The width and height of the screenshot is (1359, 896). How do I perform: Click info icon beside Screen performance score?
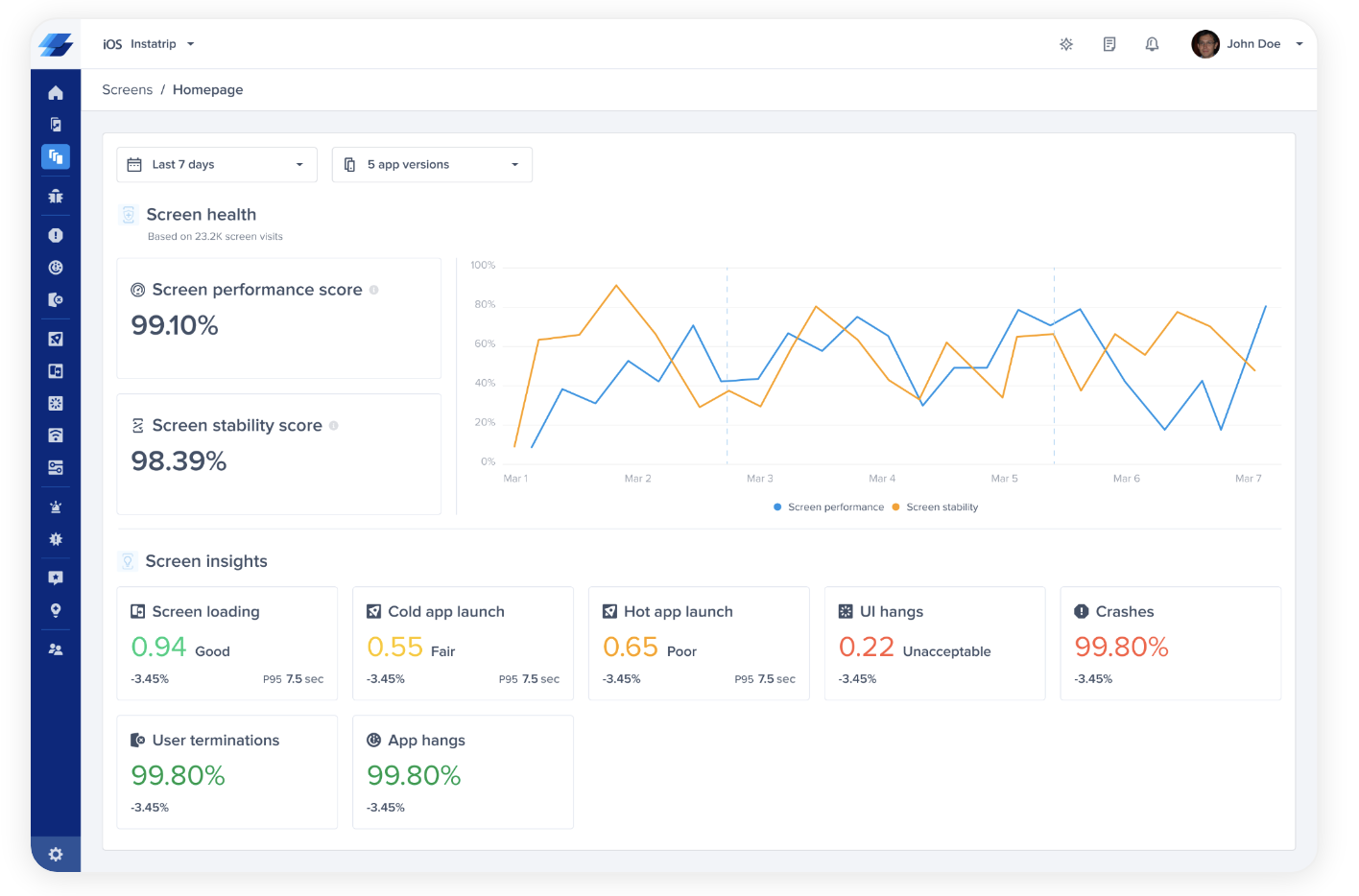pyautogui.click(x=374, y=290)
